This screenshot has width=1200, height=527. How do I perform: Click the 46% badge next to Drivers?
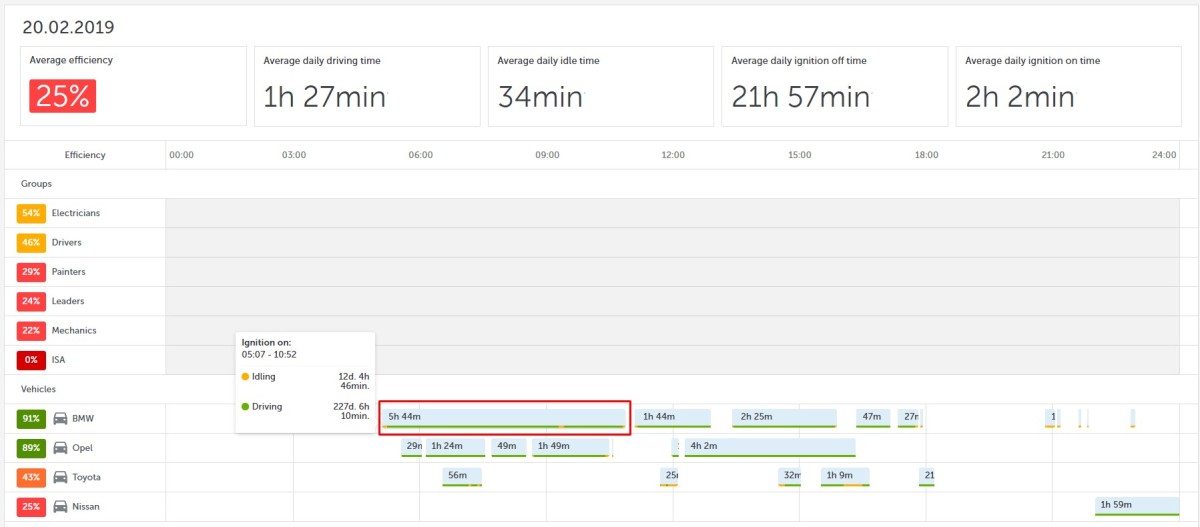tap(30, 243)
